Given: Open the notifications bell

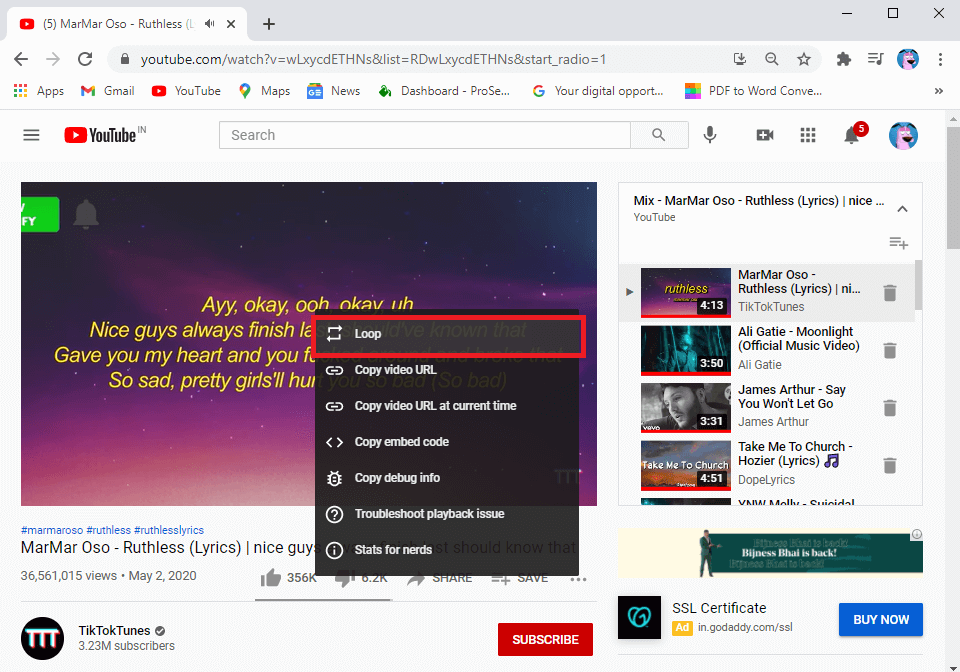Looking at the screenshot, I should click(x=852, y=135).
